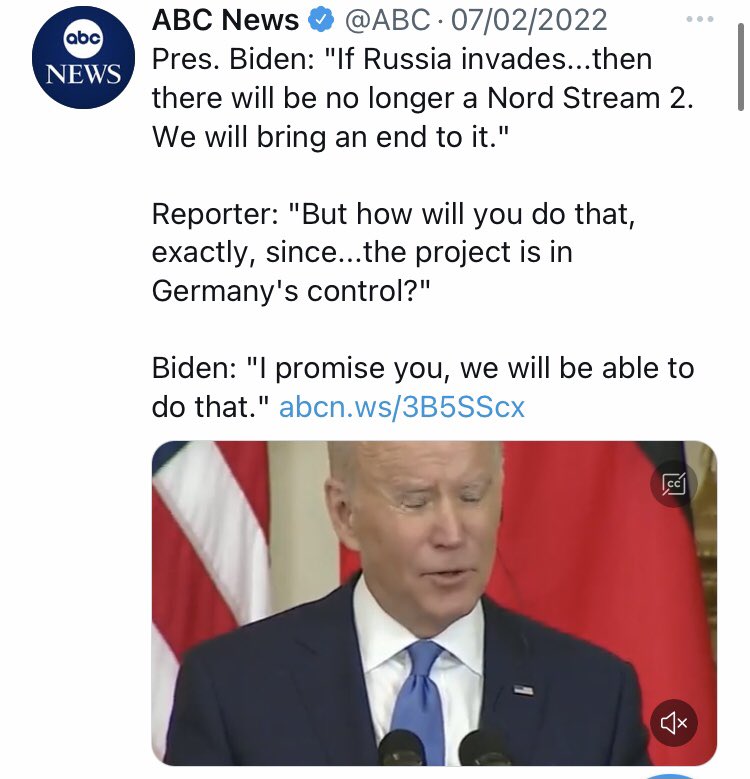Open the three-dot more options menu
This screenshot has height=779, width=750.
tap(699, 19)
